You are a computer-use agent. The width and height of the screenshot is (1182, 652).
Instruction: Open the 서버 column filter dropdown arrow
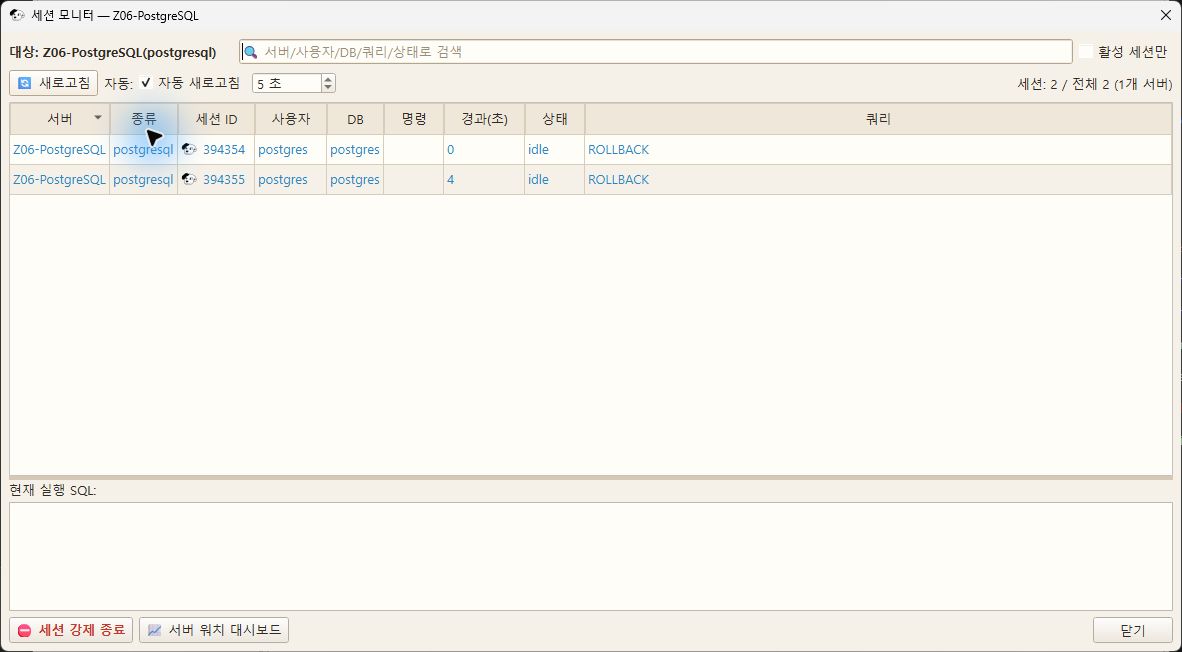pos(98,118)
